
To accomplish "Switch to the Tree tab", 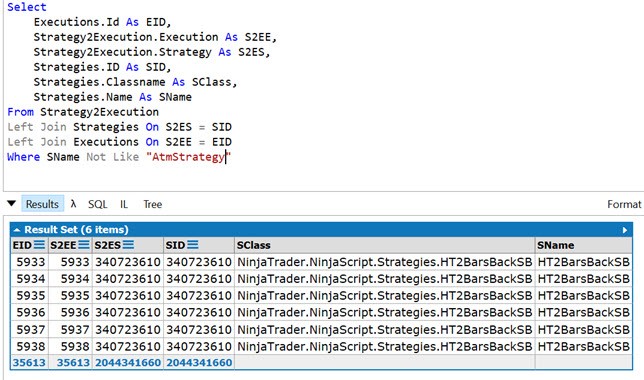I will click(x=153, y=204).
